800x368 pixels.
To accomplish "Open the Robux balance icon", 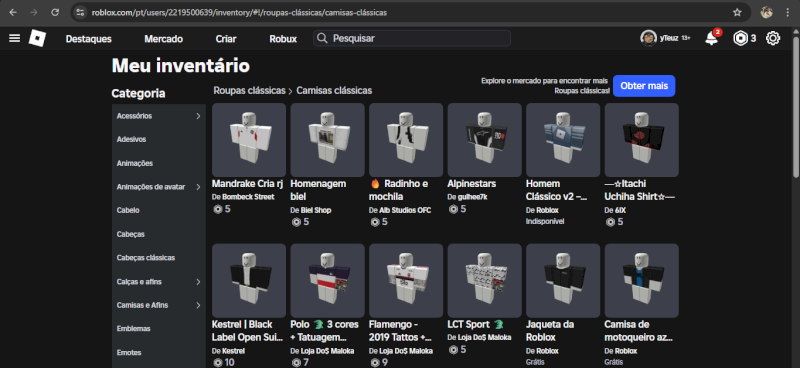I will click(x=740, y=38).
